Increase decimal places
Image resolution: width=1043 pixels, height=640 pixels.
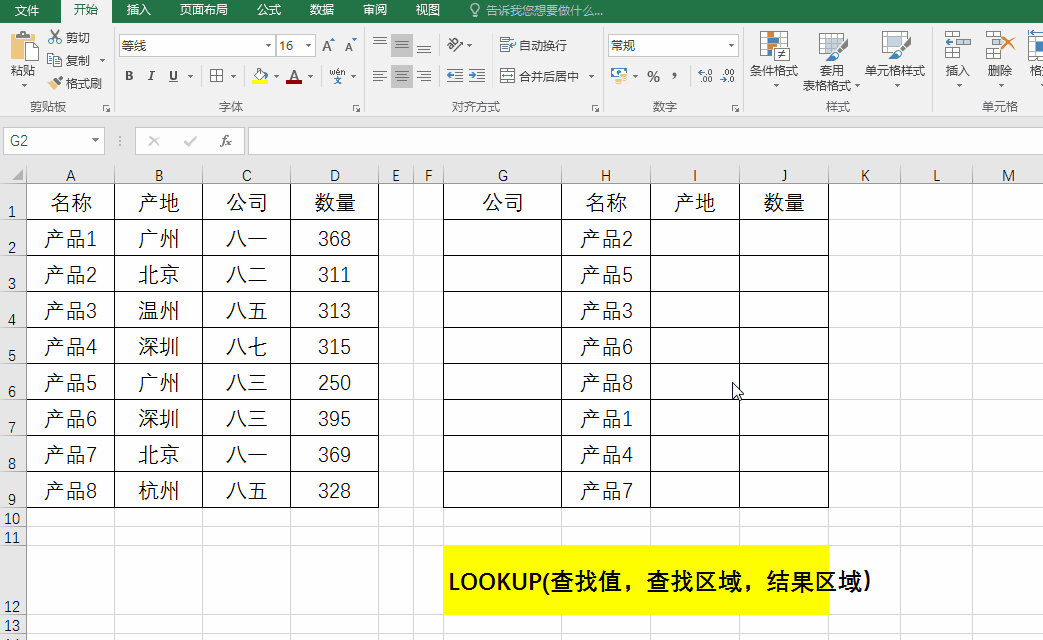click(705, 77)
